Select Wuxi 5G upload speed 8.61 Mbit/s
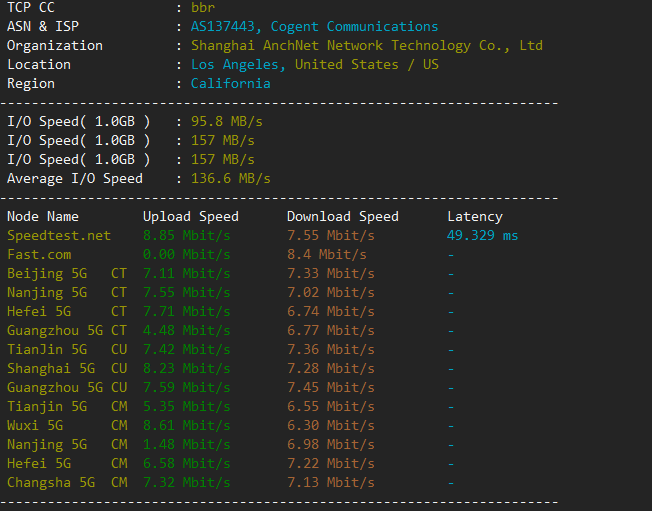Viewport: 652px width, 511px height. coord(186,426)
